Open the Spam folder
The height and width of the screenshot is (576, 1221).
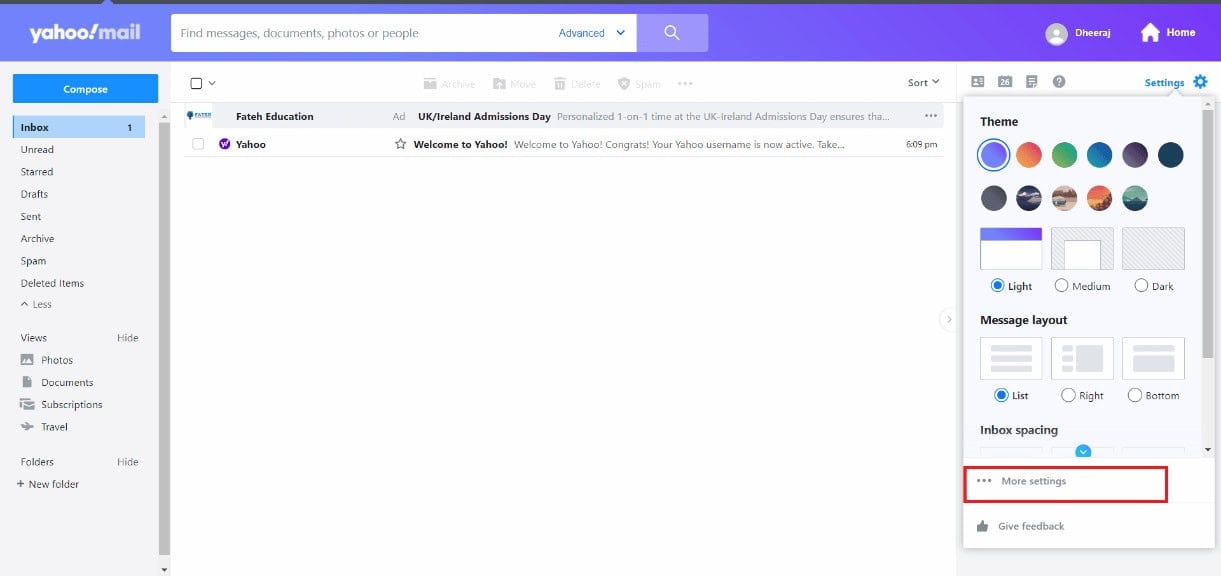click(33, 261)
